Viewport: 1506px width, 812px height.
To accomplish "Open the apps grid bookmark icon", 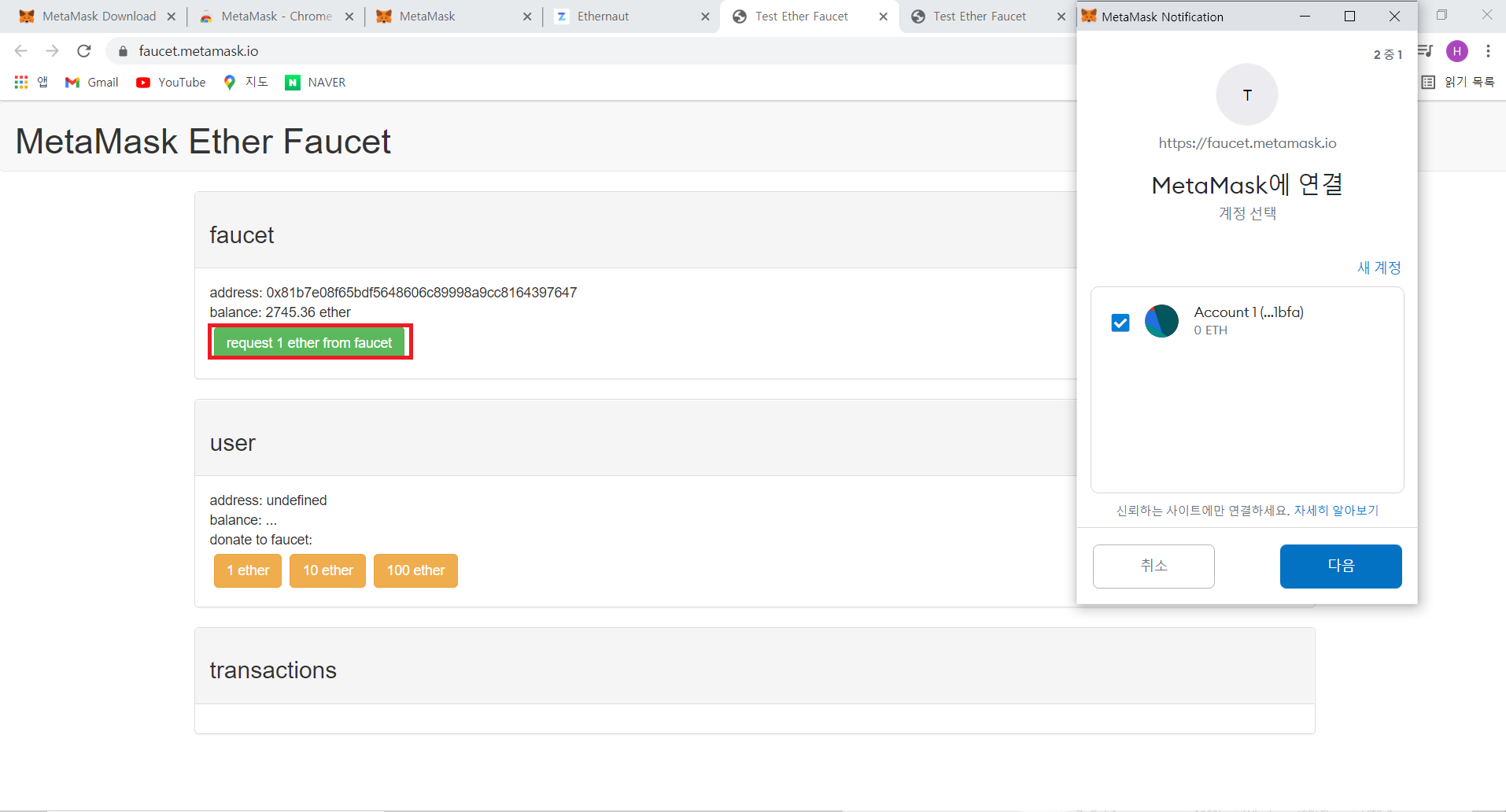I will 21,82.
